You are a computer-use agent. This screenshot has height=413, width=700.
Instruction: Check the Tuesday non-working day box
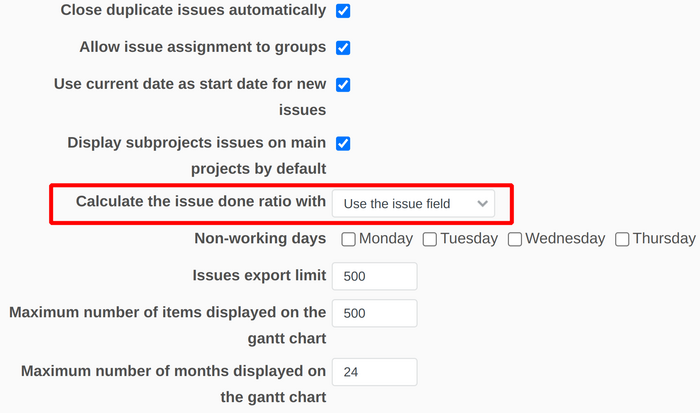coord(430,239)
